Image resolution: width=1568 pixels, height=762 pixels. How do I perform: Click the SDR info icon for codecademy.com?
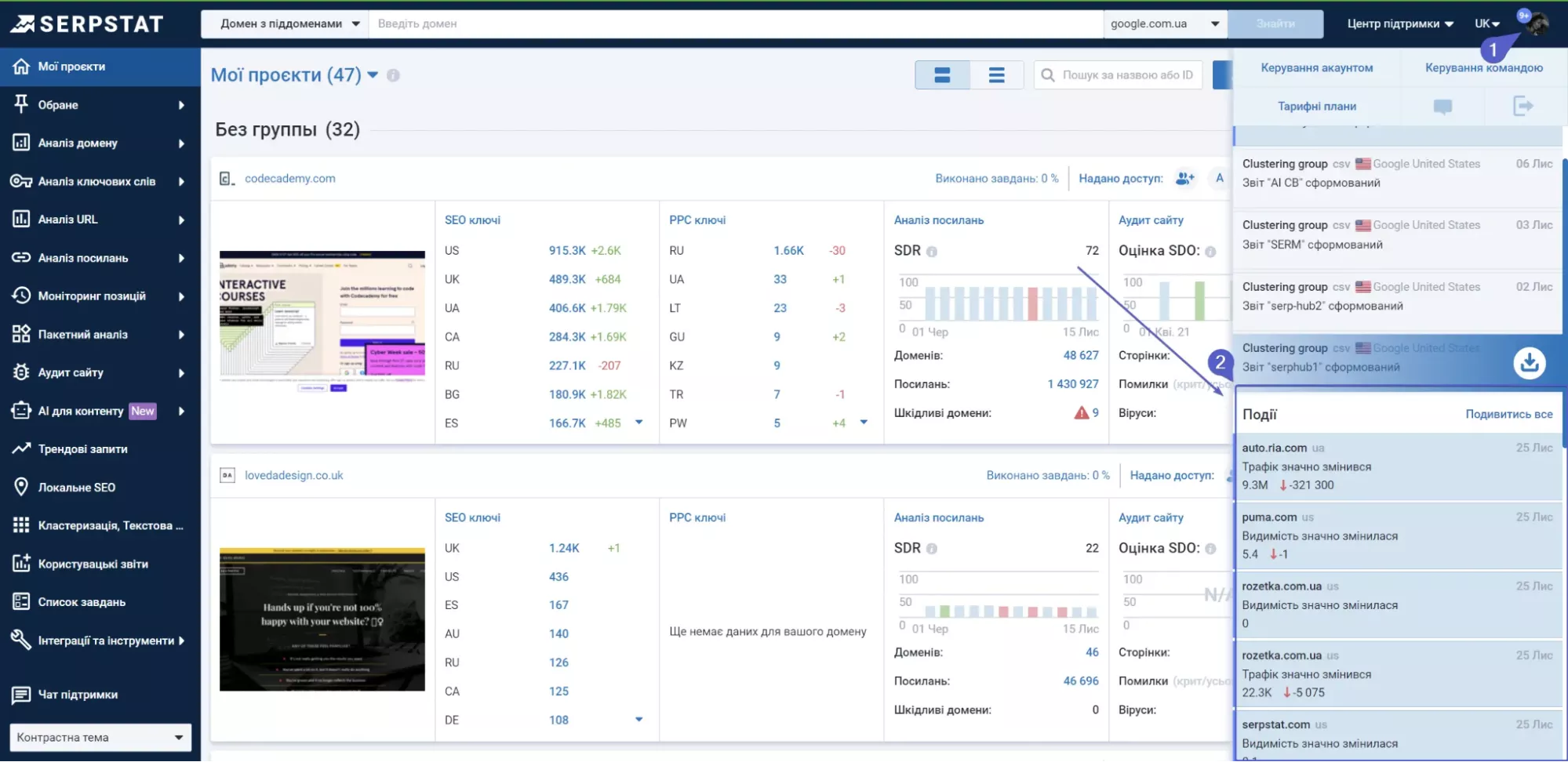tap(932, 252)
